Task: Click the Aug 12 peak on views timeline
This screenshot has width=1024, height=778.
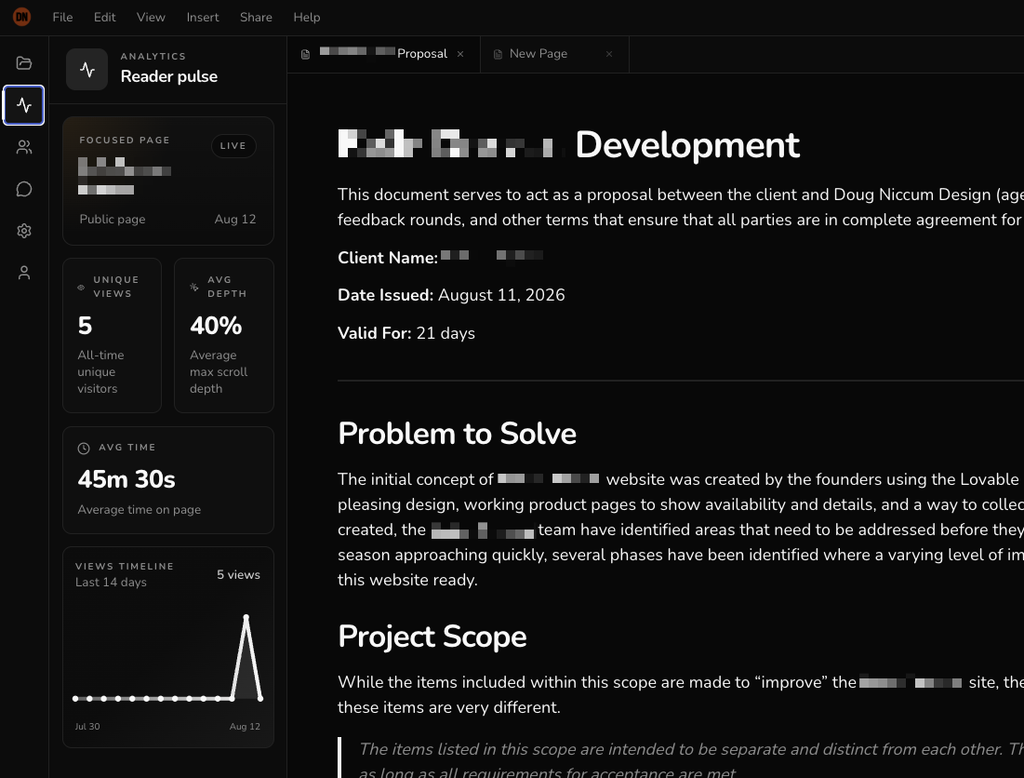Action: click(x=246, y=616)
